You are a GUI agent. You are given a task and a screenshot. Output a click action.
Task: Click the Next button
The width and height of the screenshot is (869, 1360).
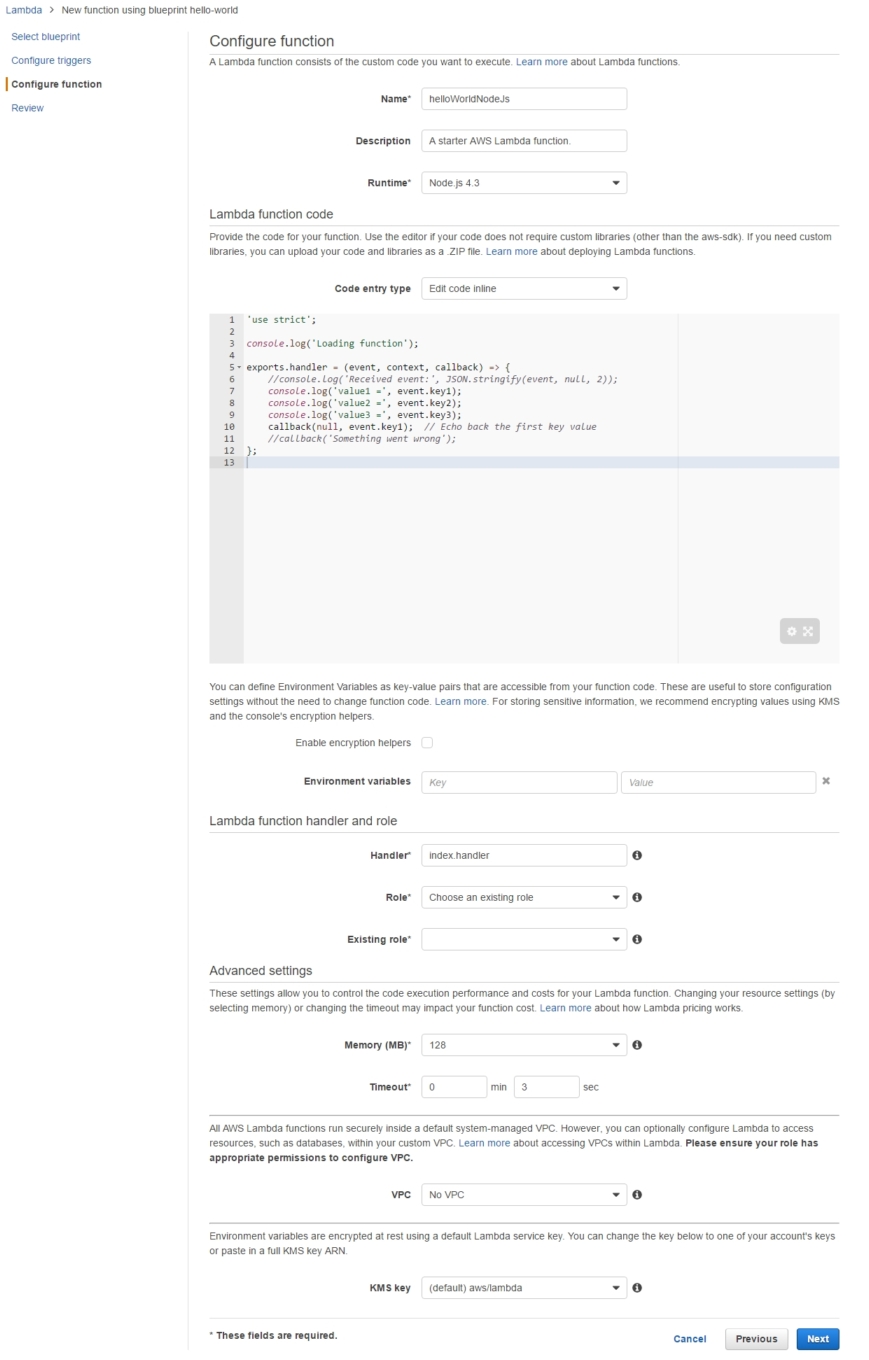(818, 1339)
